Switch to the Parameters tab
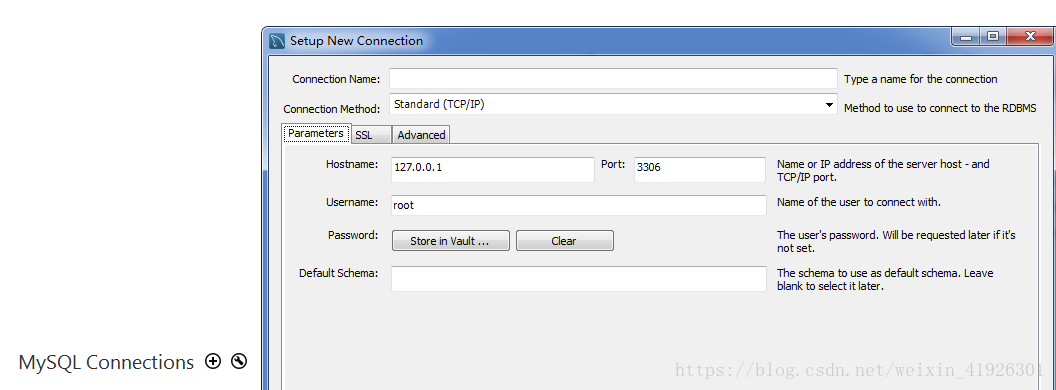This screenshot has height=390, width=1056. tap(316, 133)
